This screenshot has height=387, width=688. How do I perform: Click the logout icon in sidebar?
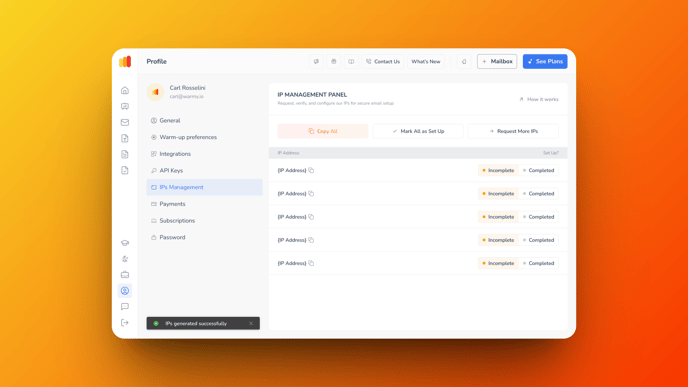(125, 322)
